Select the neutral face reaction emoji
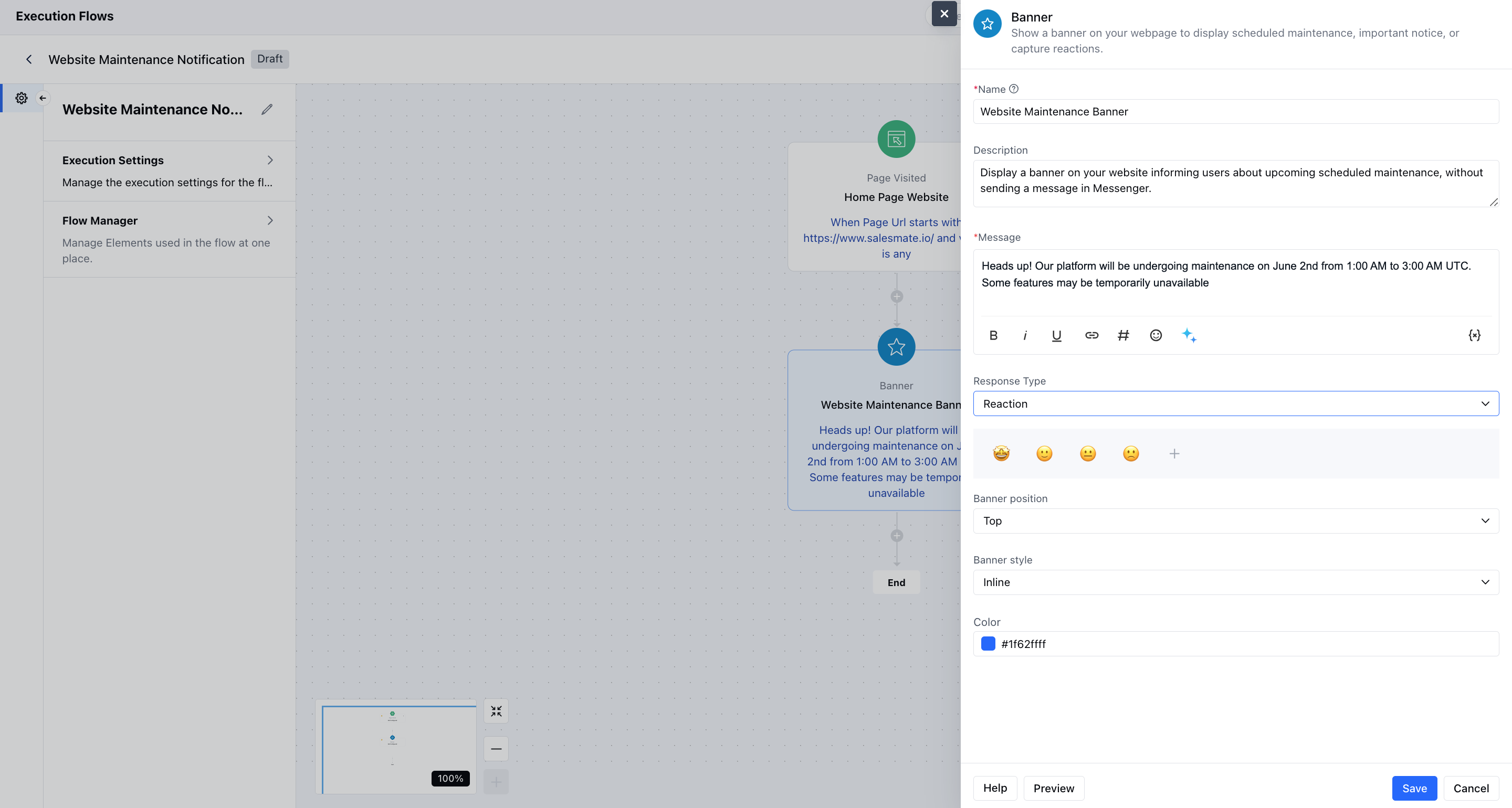This screenshot has height=808, width=1512. (1087, 454)
